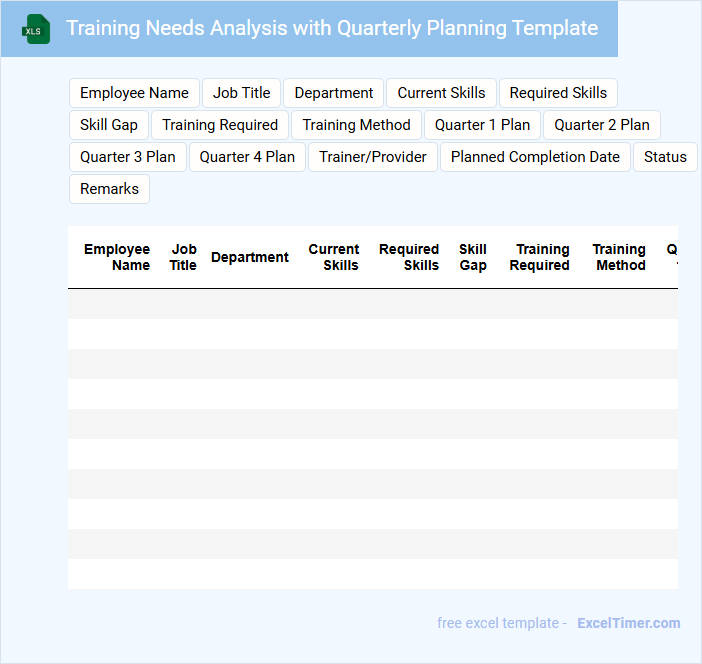Choose the Required Skills tag
The image size is (702, 664).
click(558, 93)
